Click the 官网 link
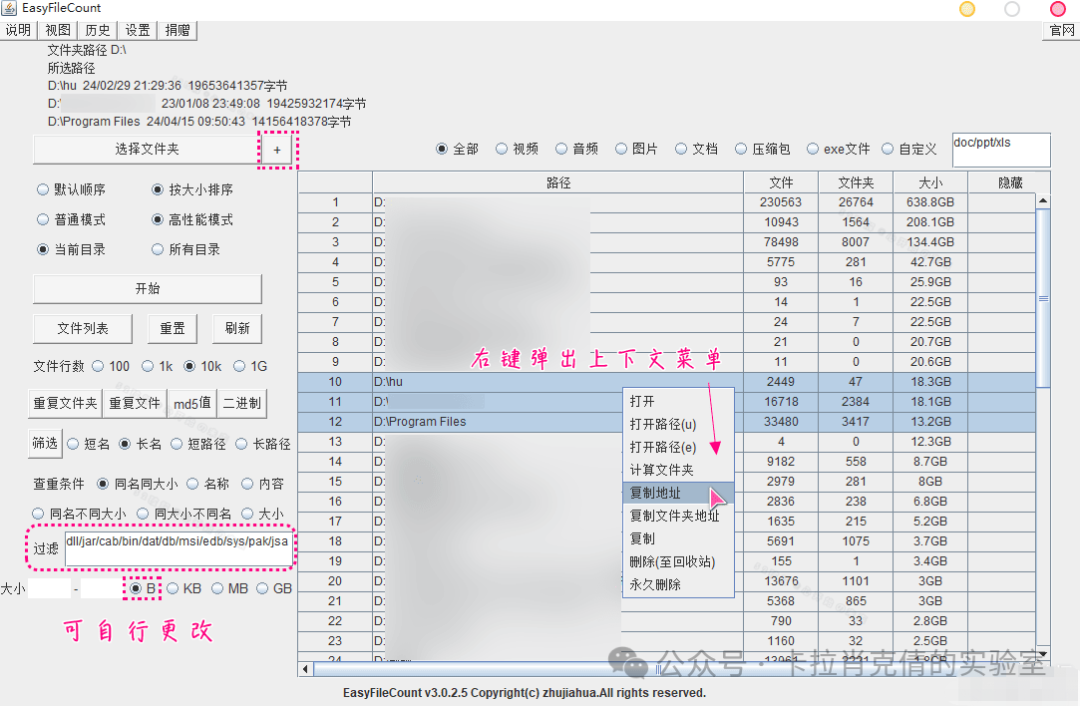Image resolution: width=1080 pixels, height=706 pixels. [1060, 30]
